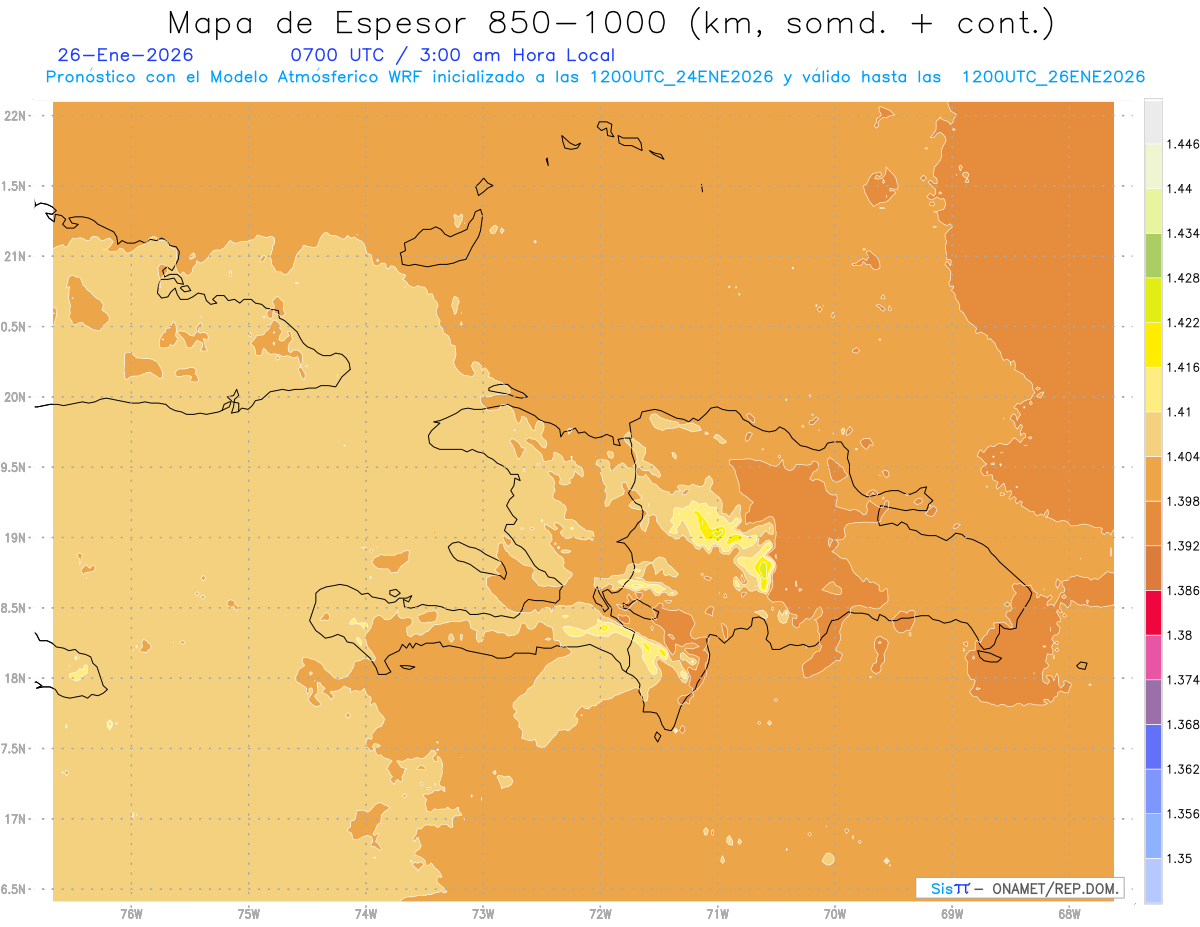Click the 'ONAMET/REP.DOM.' credit label
The height and width of the screenshot is (927, 1200).
tap(1055, 888)
